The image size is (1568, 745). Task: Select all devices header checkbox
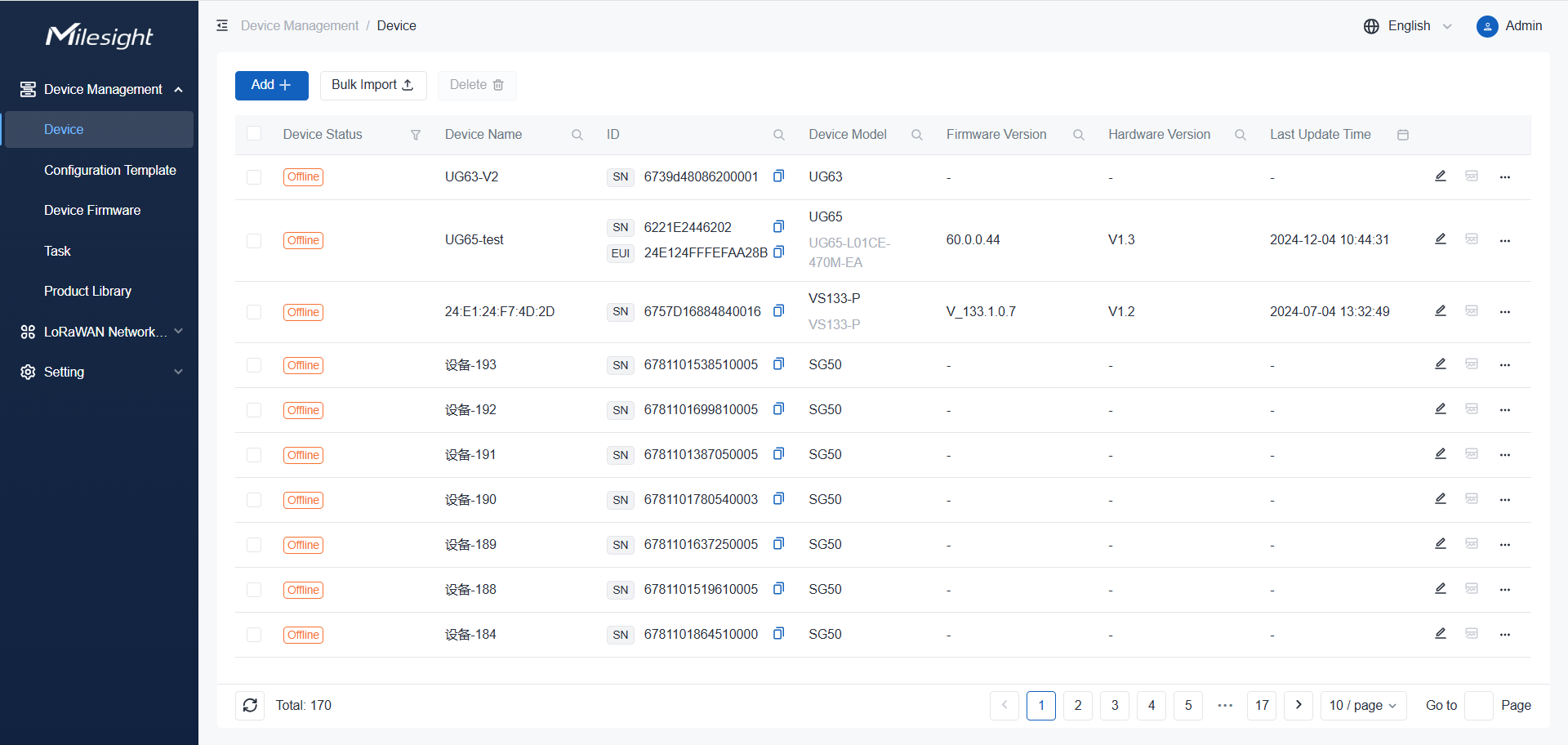tap(254, 133)
